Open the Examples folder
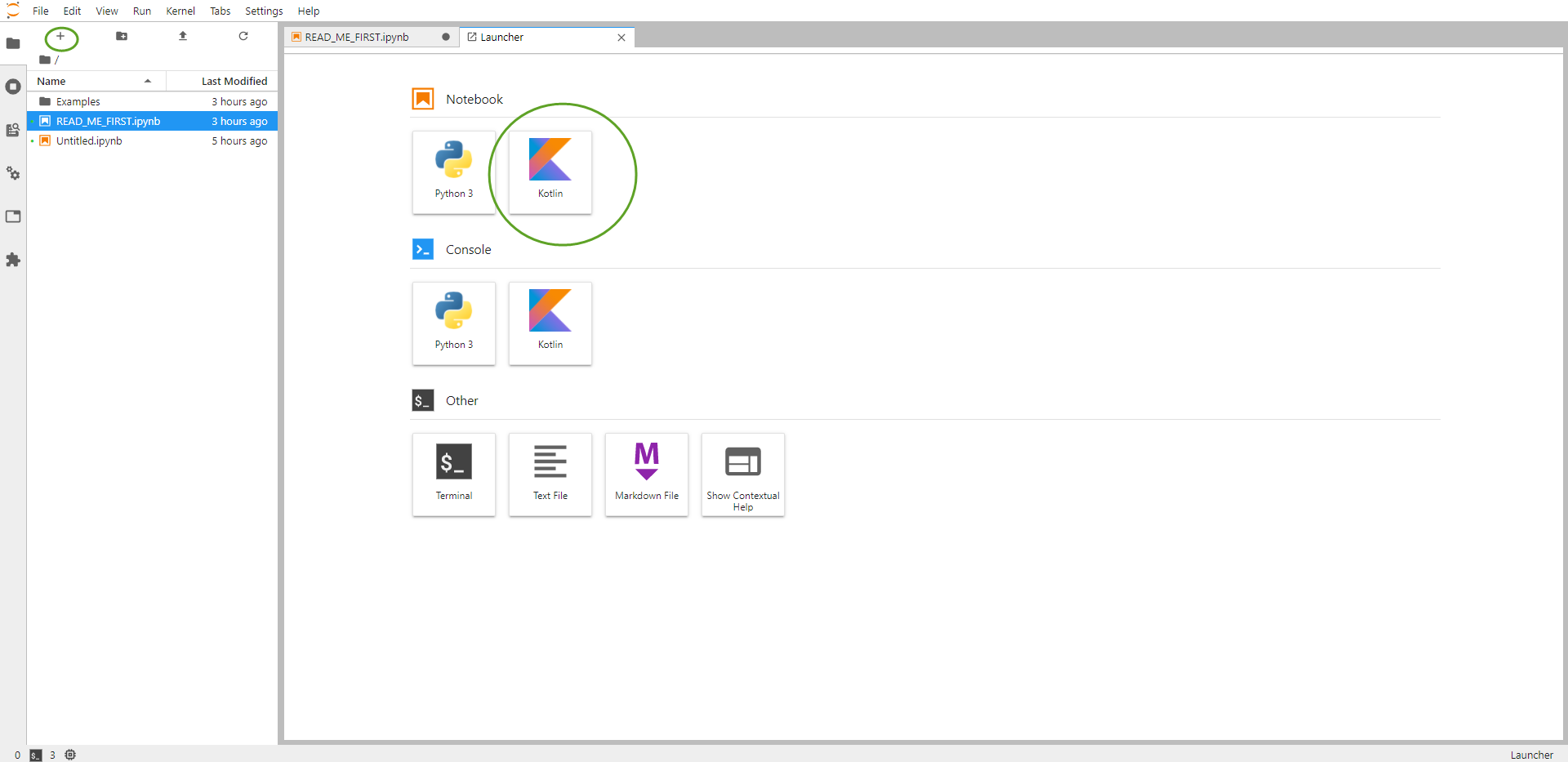 (x=78, y=102)
